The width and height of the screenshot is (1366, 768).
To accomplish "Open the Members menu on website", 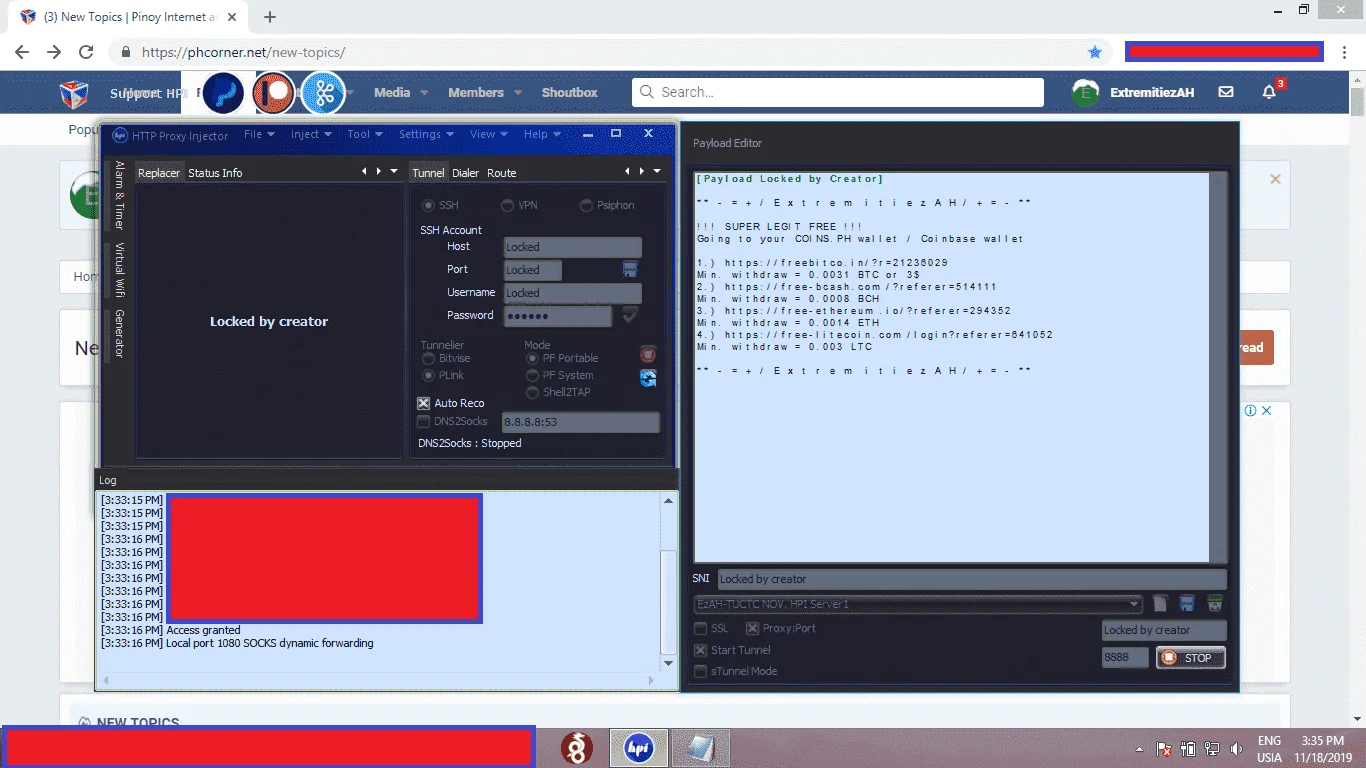I will coord(476,92).
